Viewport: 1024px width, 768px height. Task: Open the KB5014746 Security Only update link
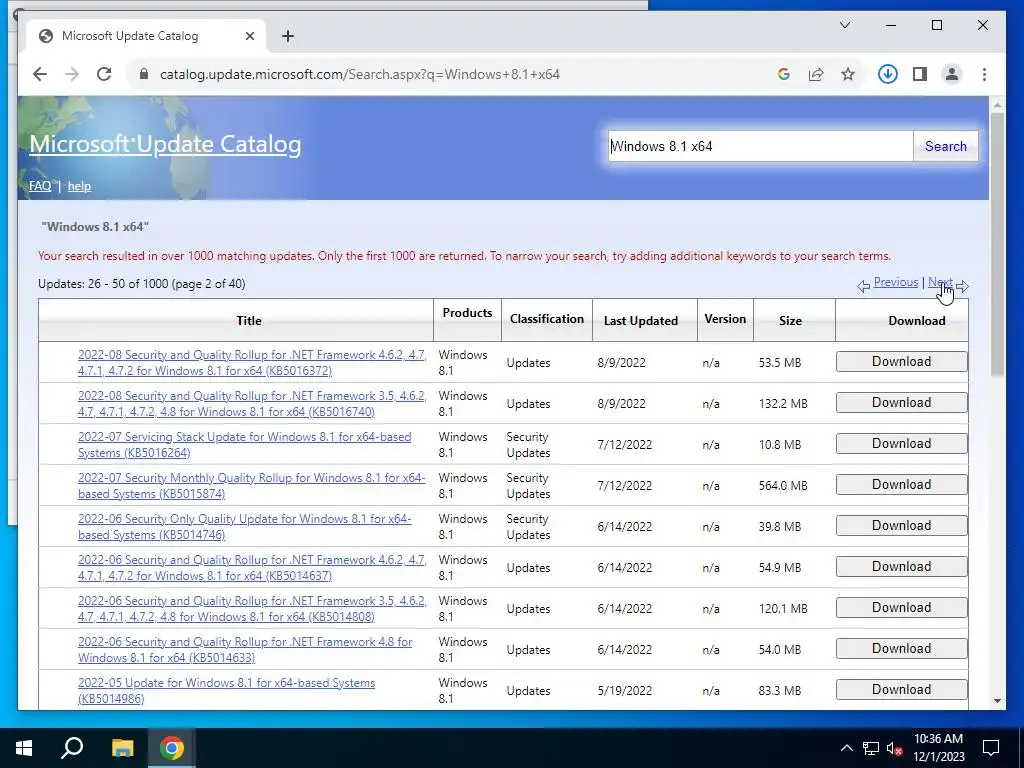[x=244, y=527]
